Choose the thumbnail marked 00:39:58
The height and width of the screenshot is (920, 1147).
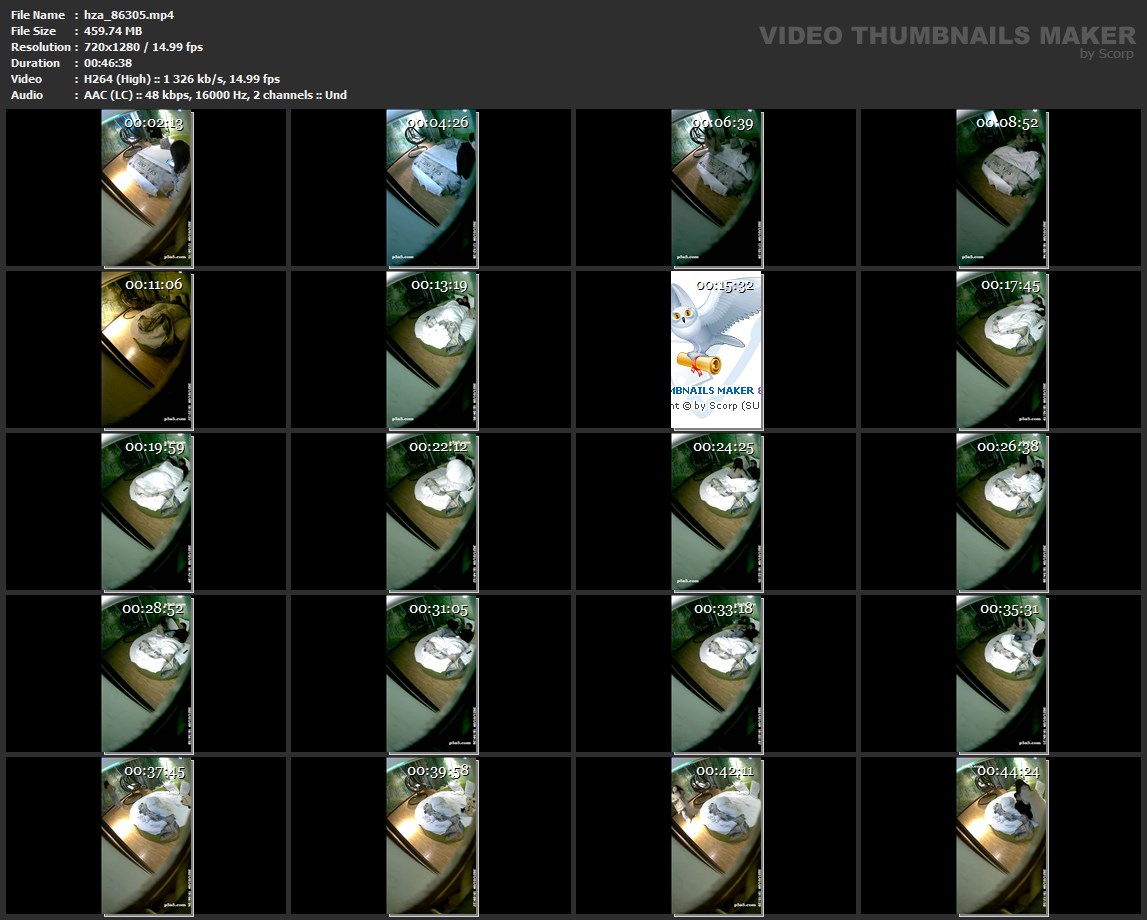pos(432,837)
